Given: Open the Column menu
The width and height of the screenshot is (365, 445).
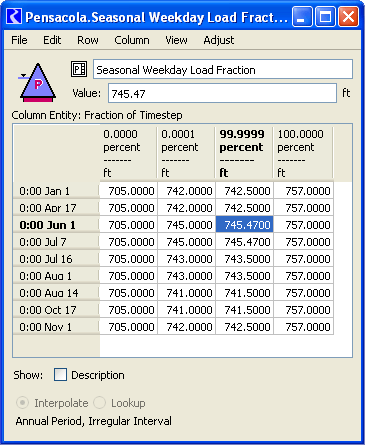Looking at the screenshot, I should click(x=132, y=40).
